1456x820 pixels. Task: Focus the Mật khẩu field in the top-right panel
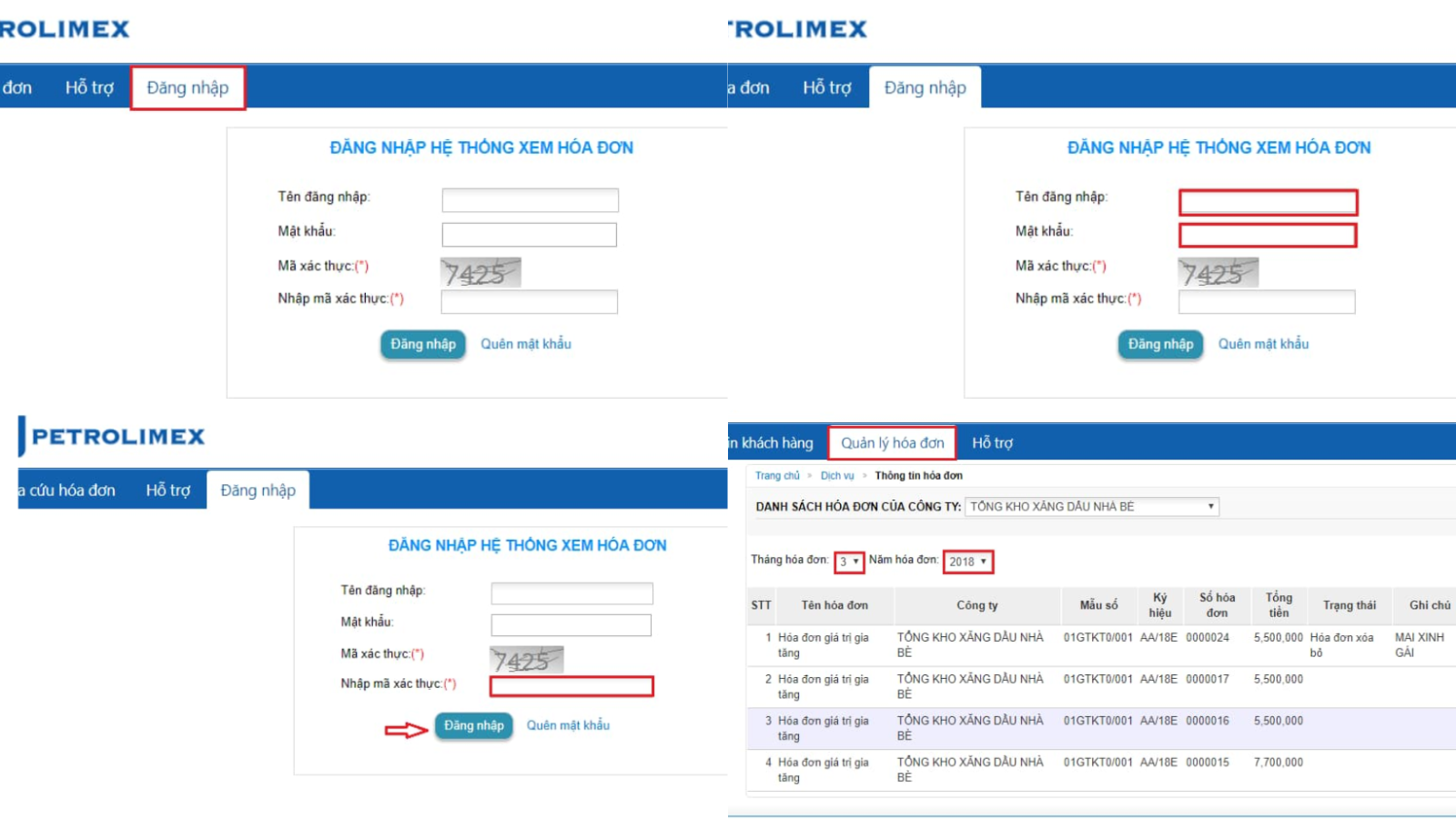pos(1269,236)
